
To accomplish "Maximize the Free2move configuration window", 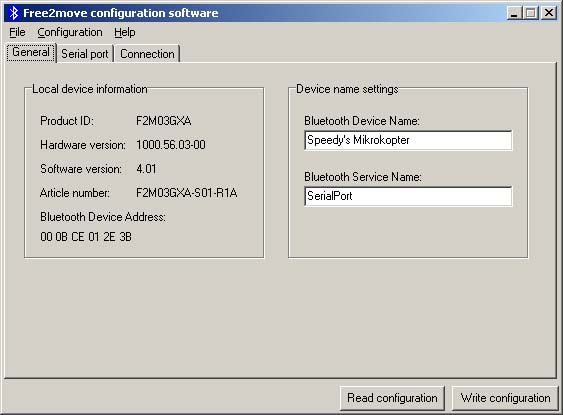I will pos(531,13).
